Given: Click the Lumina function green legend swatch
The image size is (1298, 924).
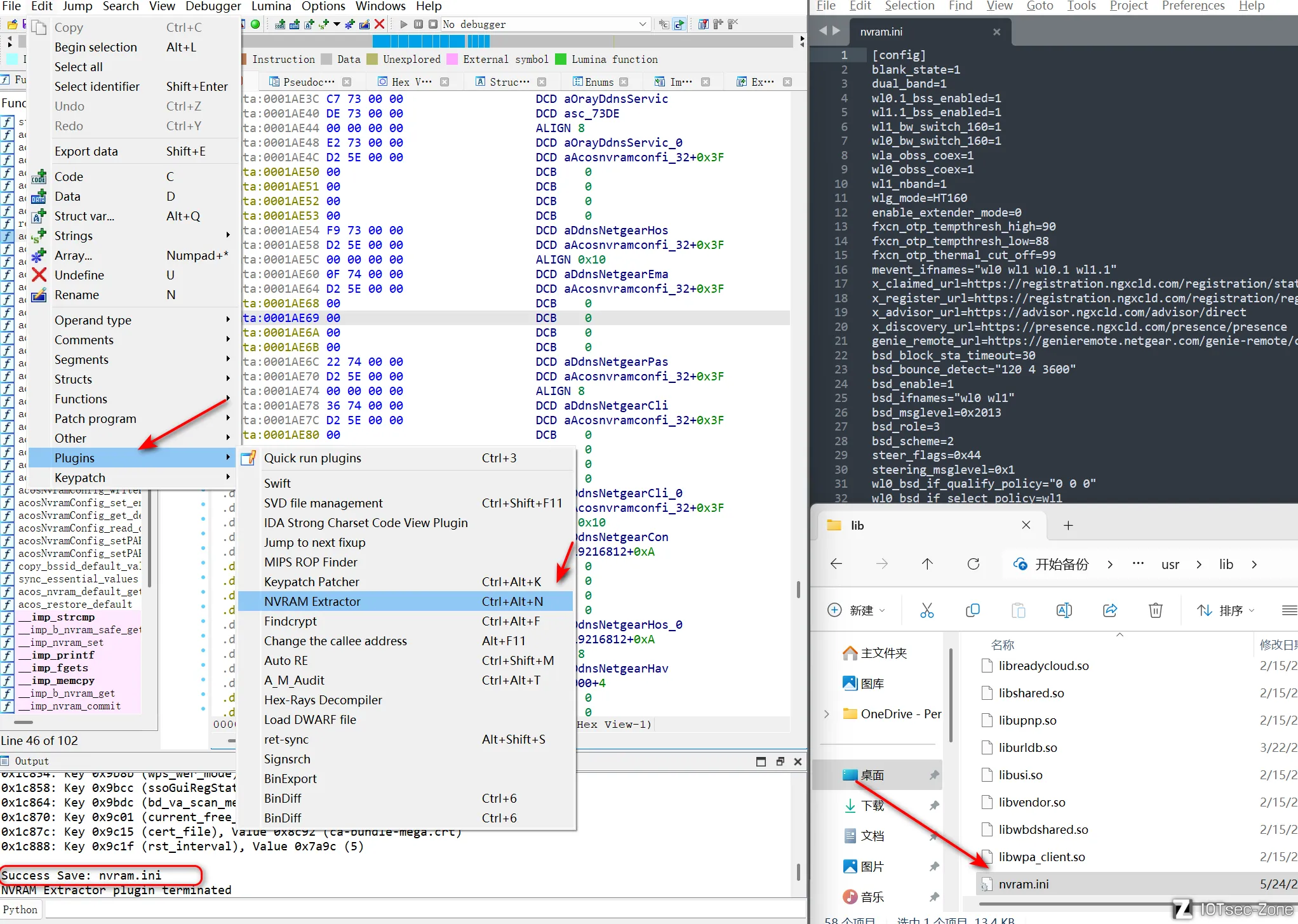Looking at the screenshot, I should pos(561,60).
